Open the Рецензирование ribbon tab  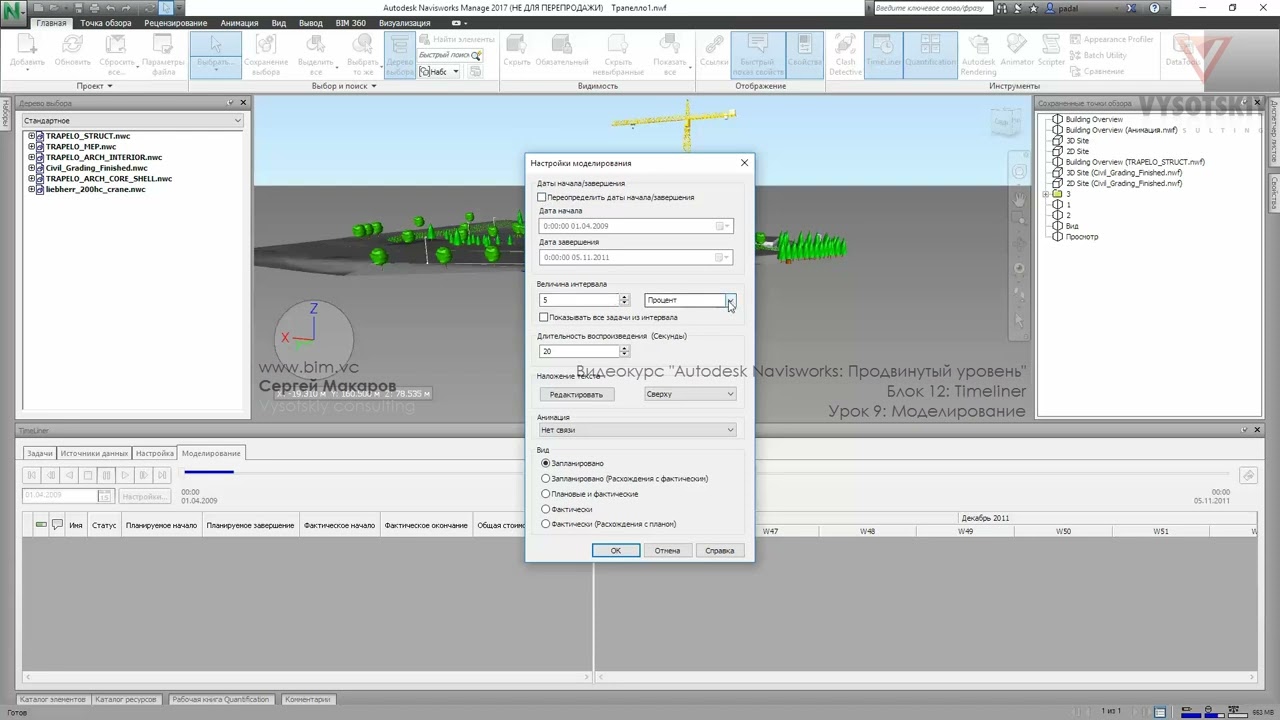point(175,23)
